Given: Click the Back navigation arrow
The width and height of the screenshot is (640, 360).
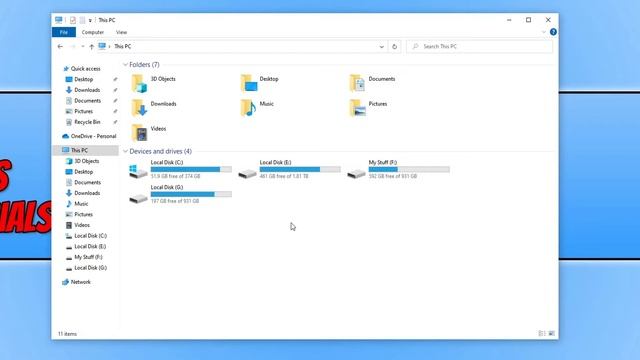Looking at the screenshot, I should pyautogui.click(x=60, y=47).
